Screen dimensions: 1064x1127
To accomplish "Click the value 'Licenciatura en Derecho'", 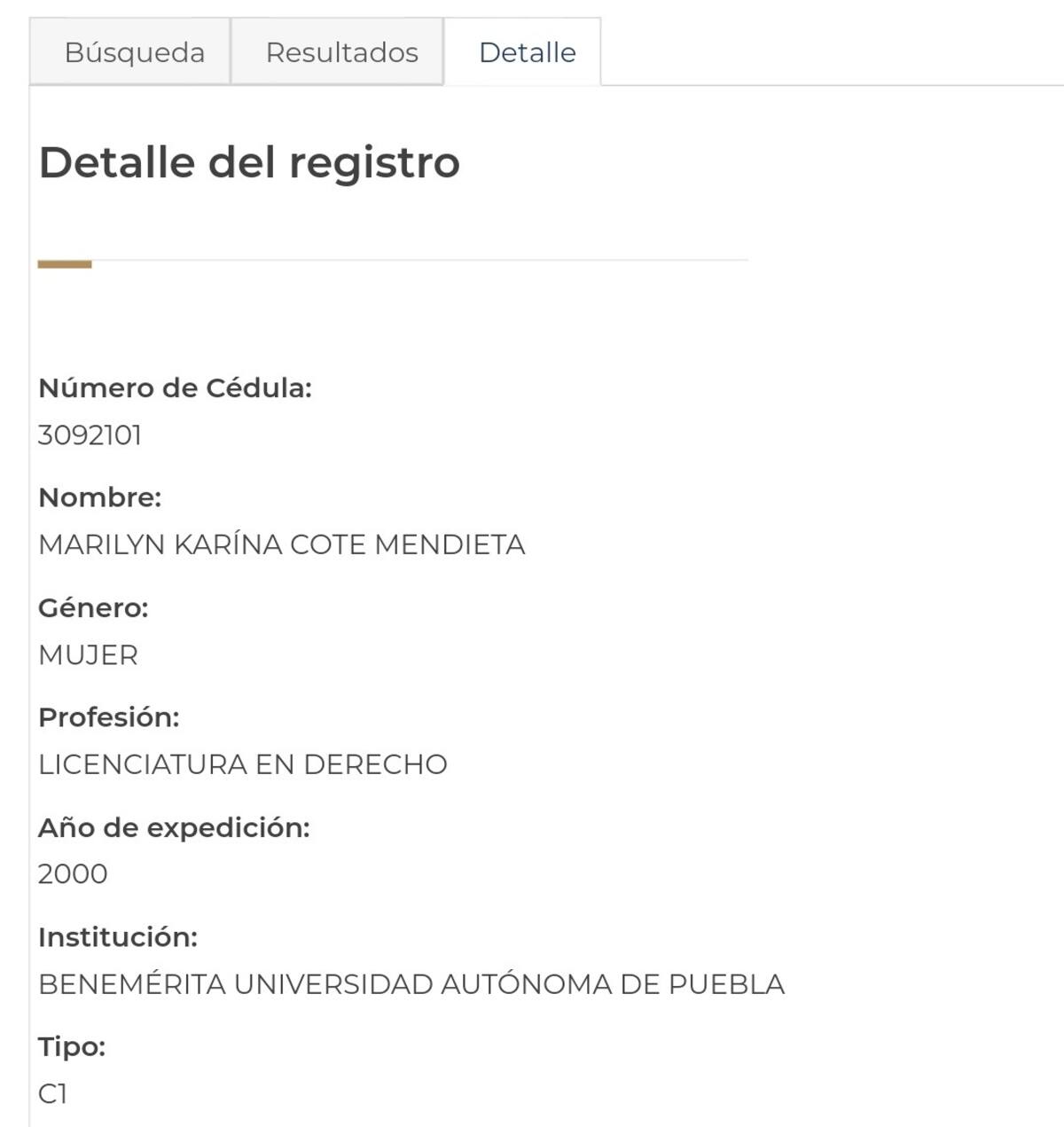I will (242, 764).
